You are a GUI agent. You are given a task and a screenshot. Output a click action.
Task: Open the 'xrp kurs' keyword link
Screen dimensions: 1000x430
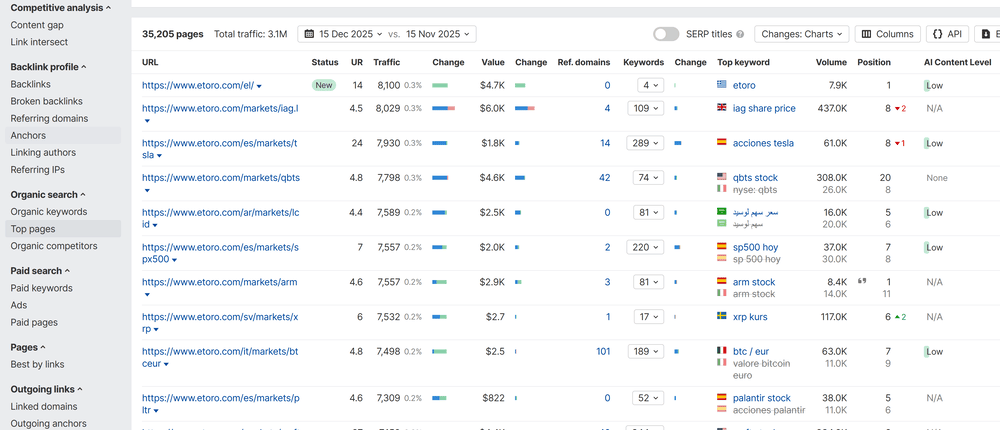click(750, 316)
